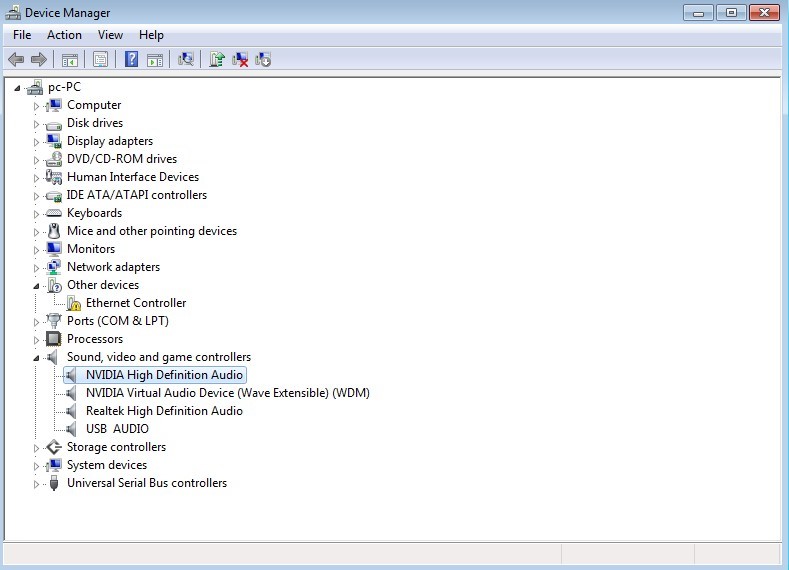Select NVIDIA High Definition Audio device
This screenshot has height=570, width=789.
tap(164, 375)
